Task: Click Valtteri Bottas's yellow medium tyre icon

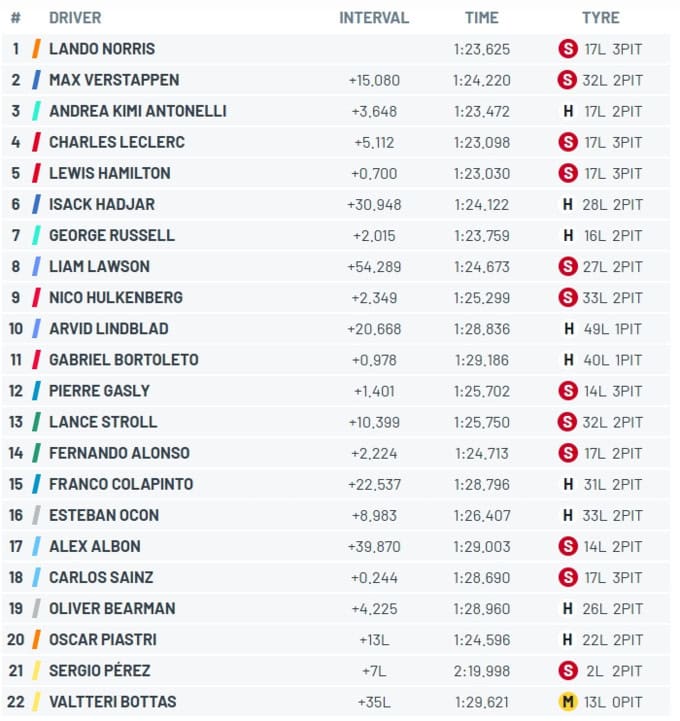Action: (x=568, y=702)
